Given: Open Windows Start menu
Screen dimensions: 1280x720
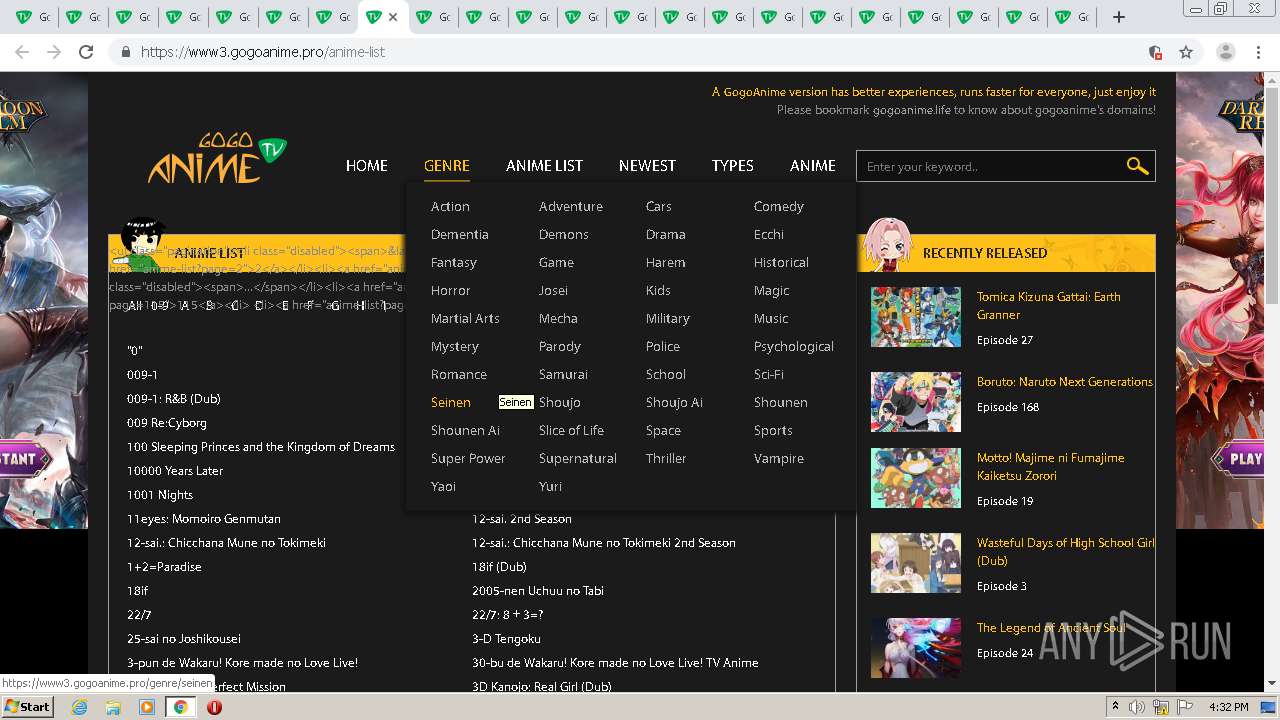Looking at the screenshot, I should (x=28, y=707).
